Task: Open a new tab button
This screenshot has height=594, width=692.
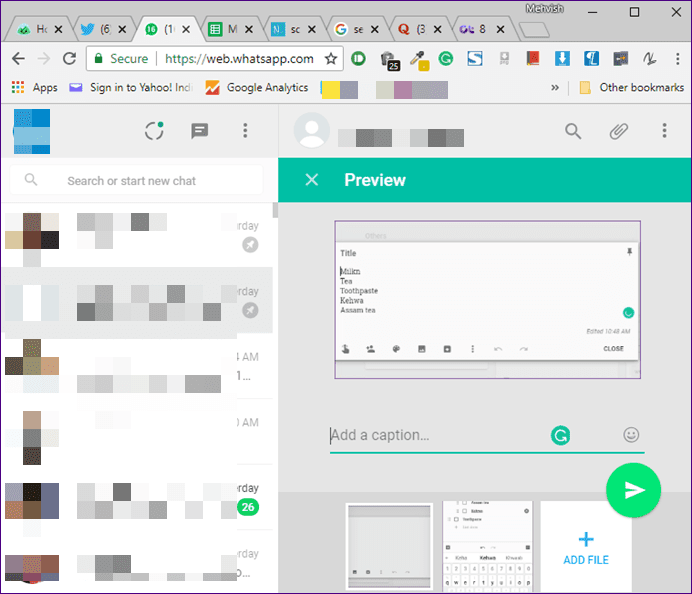Action: click(534, 30)
